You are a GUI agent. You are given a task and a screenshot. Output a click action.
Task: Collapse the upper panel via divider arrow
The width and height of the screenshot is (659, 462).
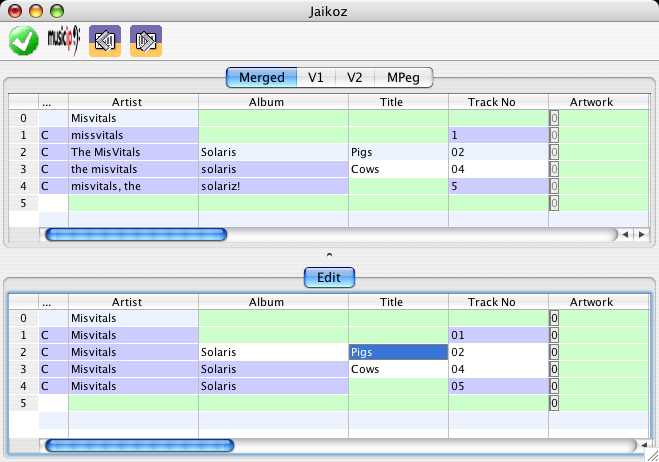pos(329,254)
